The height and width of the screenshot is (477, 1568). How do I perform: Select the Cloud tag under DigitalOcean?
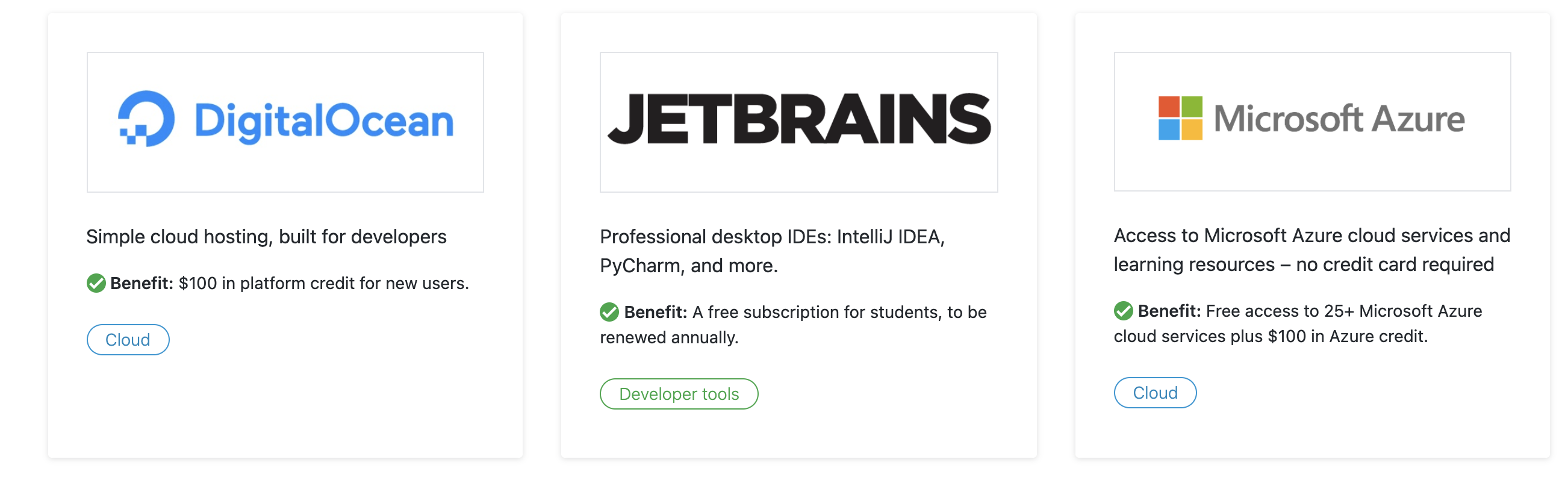pos(128,340)
